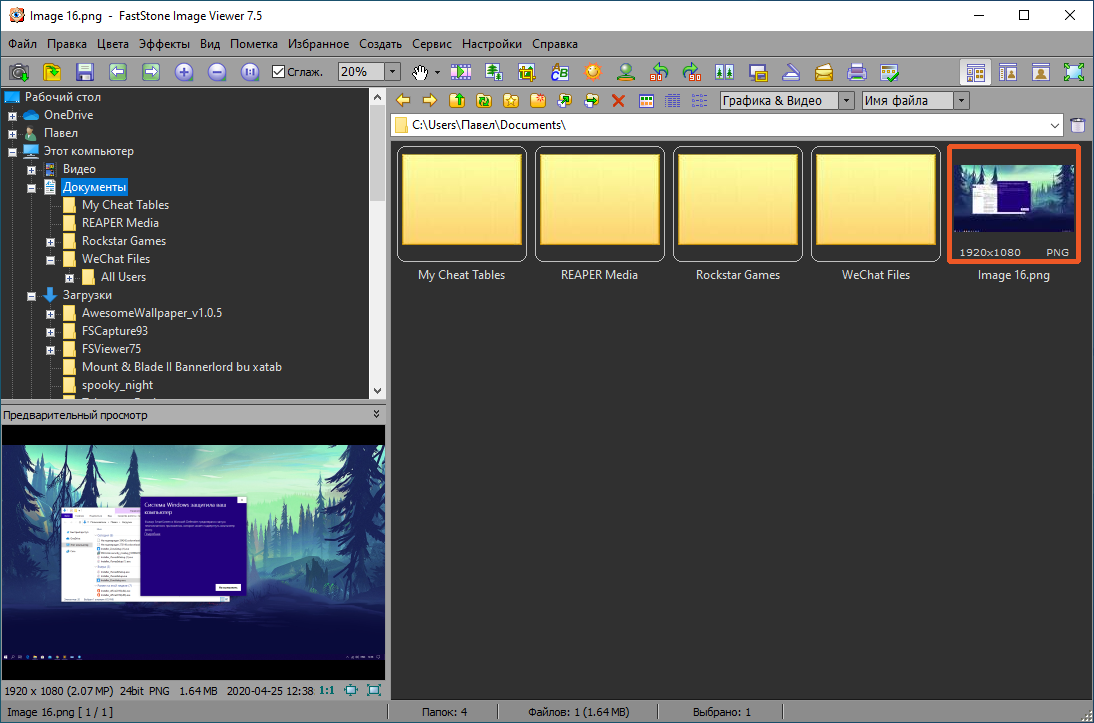Viewport: 1094px width, 723px height.
Task: Switch to details list view icon
Action: pos(673,101)
